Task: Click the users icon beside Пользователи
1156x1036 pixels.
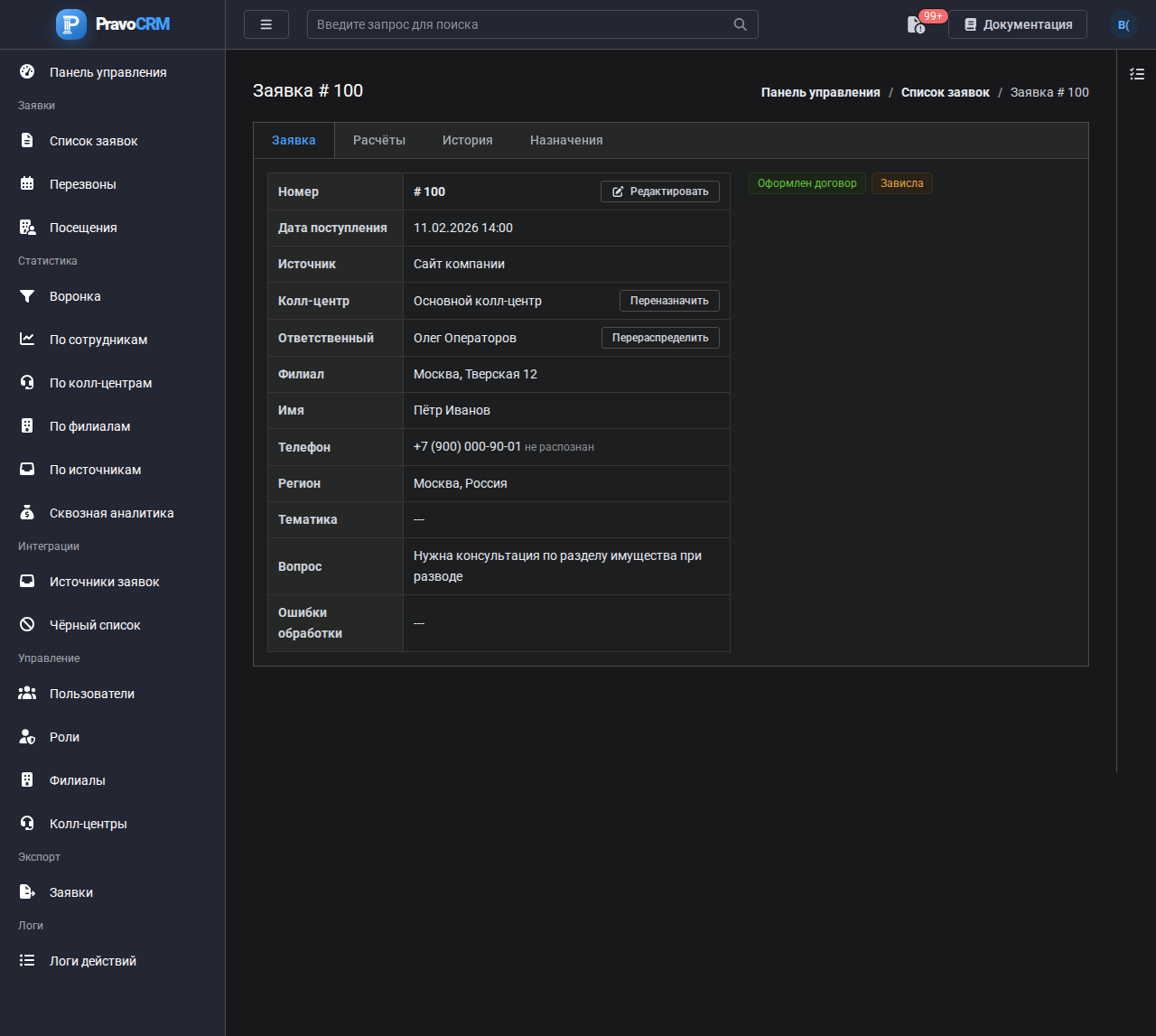Action: [x=27, y=694]
